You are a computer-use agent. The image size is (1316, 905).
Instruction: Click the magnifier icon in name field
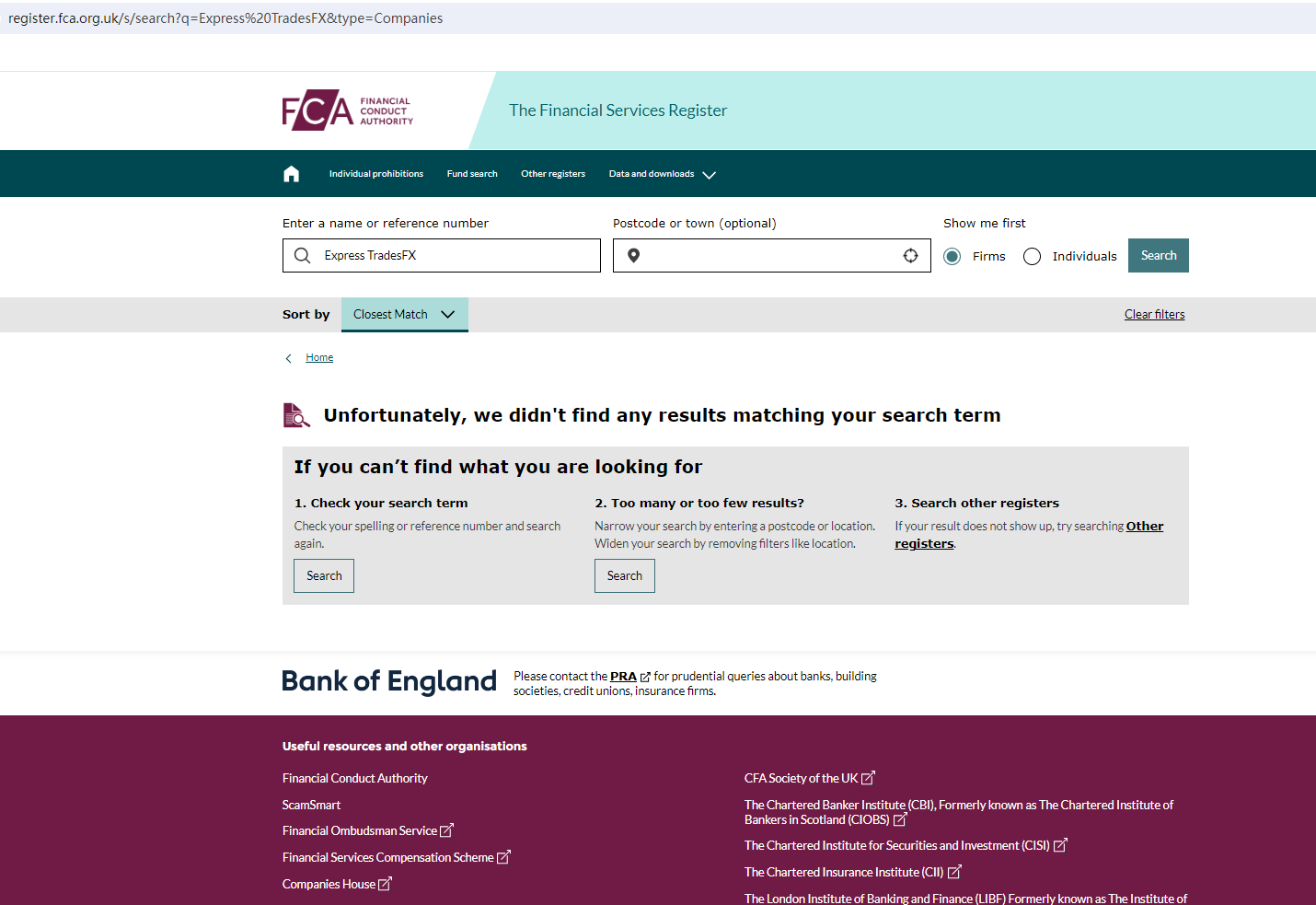tap(302, 256)
